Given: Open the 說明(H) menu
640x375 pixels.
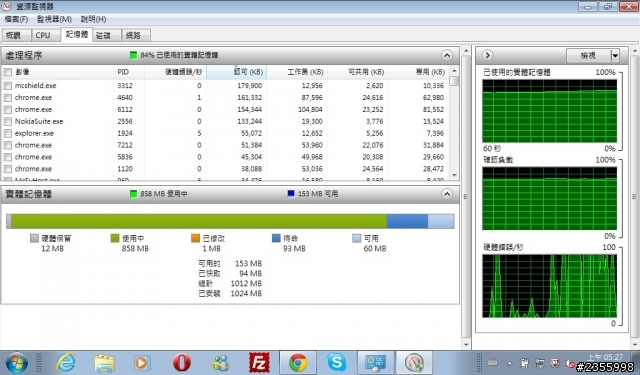Looking at the screenshot, I should coord(93,19).
